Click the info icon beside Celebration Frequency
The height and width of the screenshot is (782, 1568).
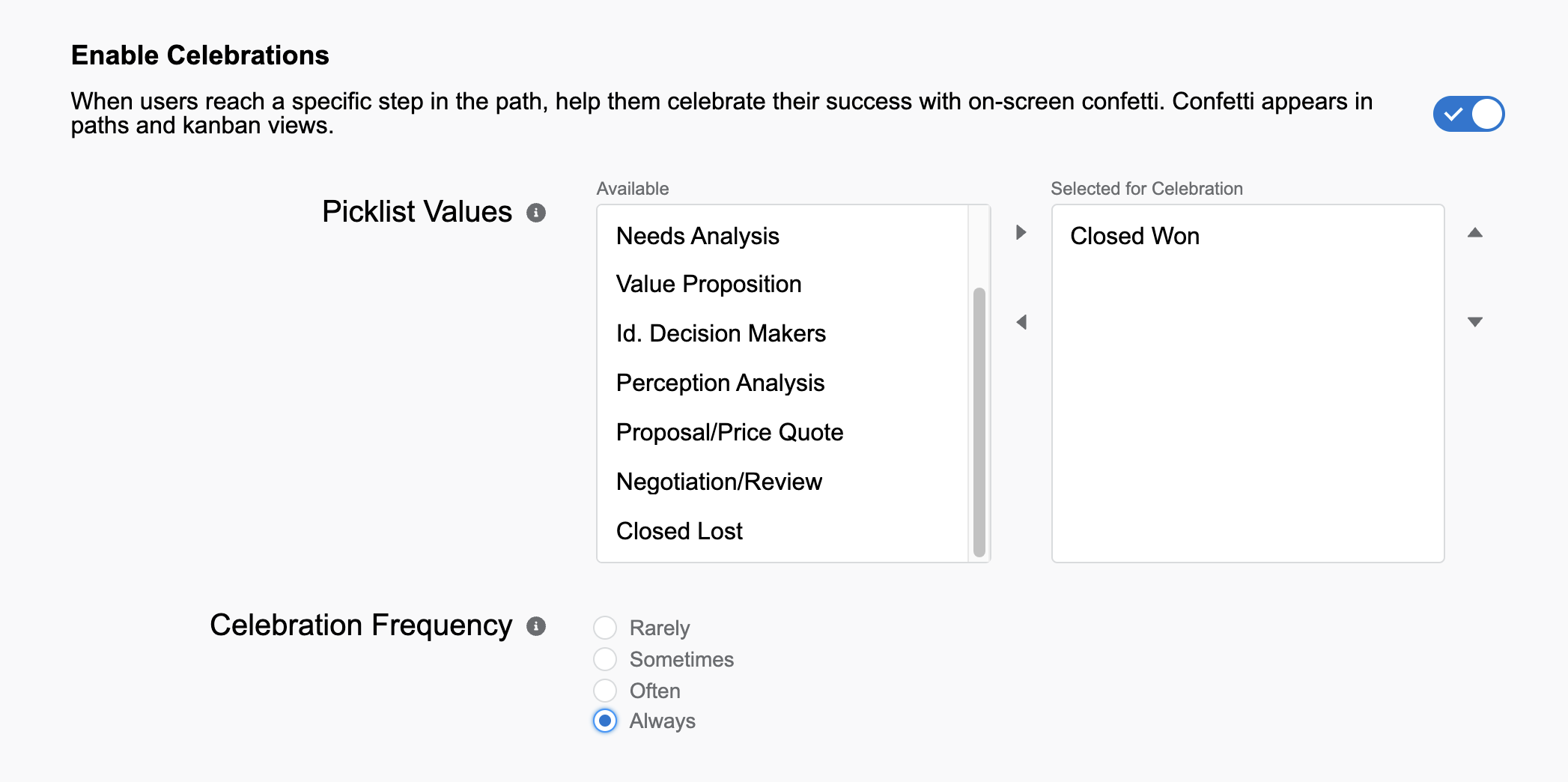tap(535, 626)
